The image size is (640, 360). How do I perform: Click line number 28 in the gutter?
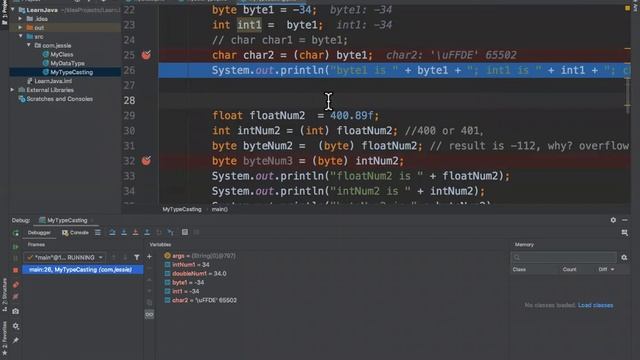click(x=129, y=100)
